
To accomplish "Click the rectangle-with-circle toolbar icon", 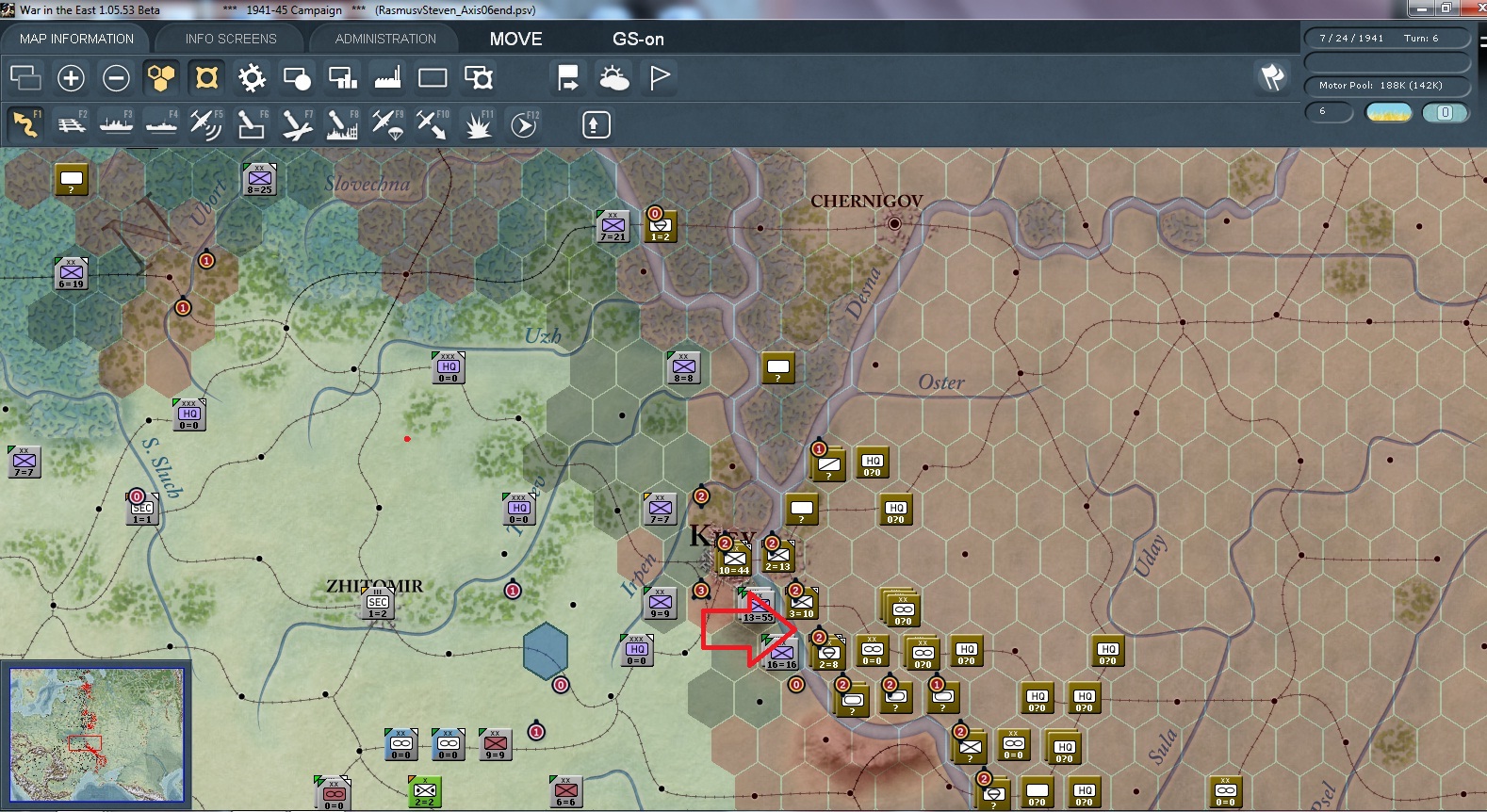I will tap(297, 77).
